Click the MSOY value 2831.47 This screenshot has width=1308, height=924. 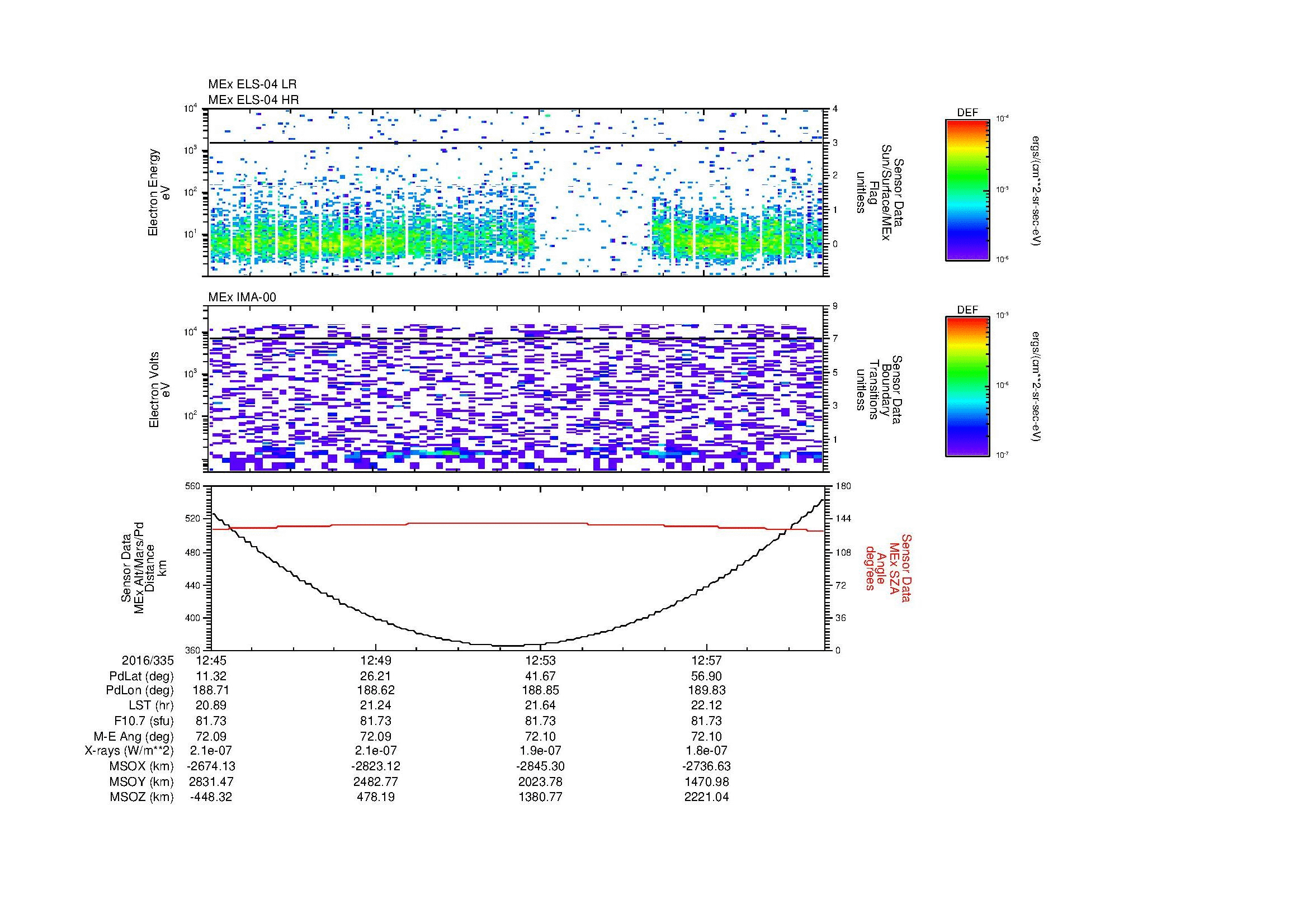click(211, 781)
